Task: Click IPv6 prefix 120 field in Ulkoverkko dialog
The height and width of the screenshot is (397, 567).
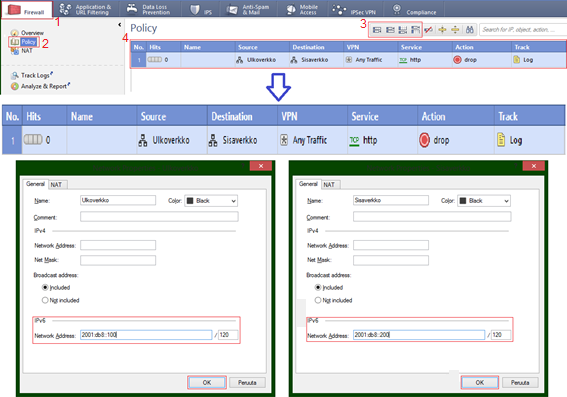Action: (228, 335)
